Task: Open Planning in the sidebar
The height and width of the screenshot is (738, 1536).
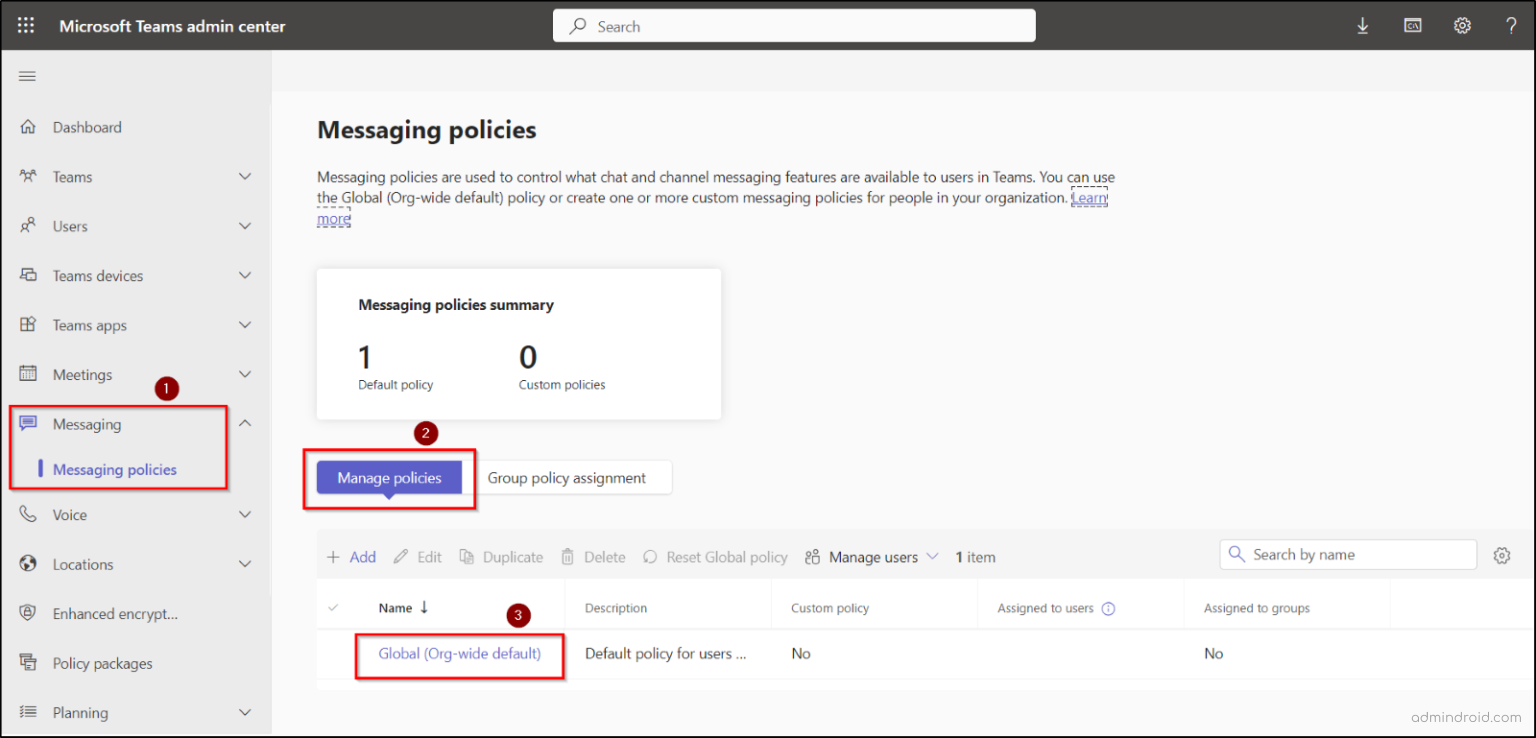Action: point(80,713)
